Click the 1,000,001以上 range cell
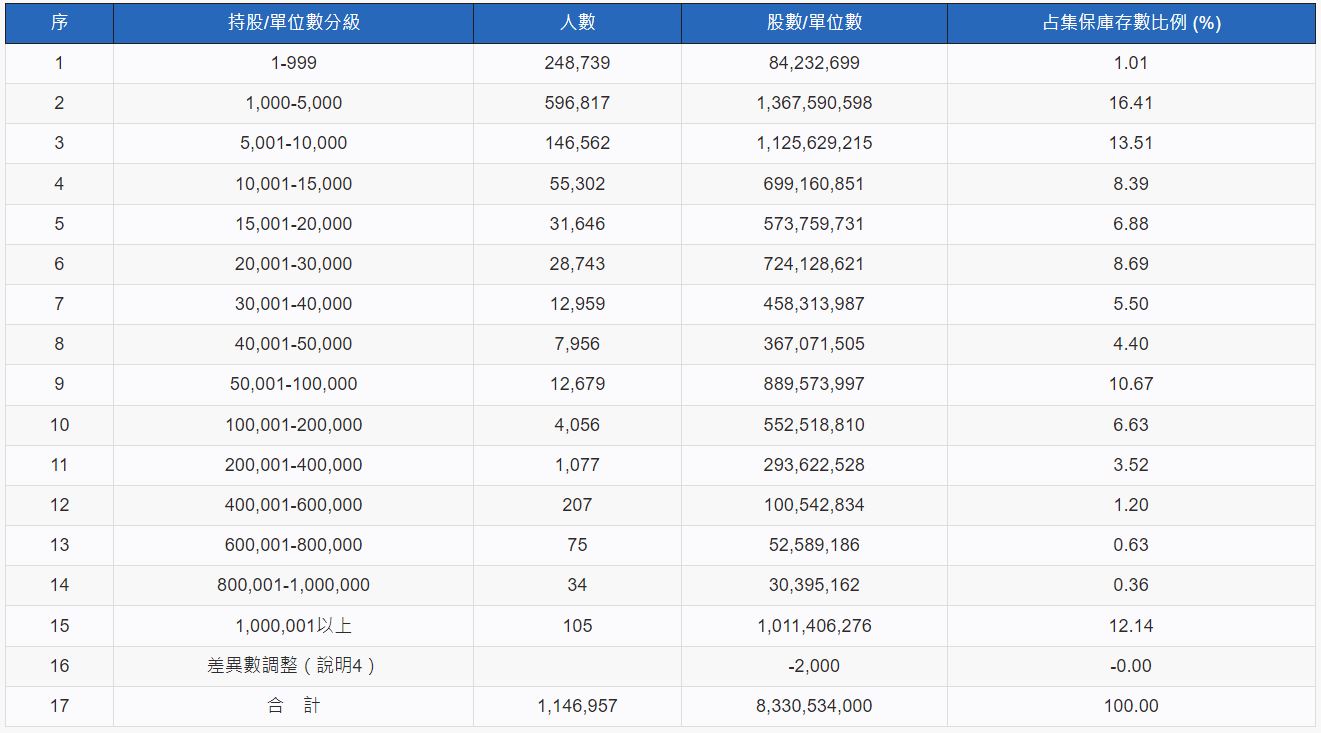Screen dimensions: 1321x733 click(293, 626)
